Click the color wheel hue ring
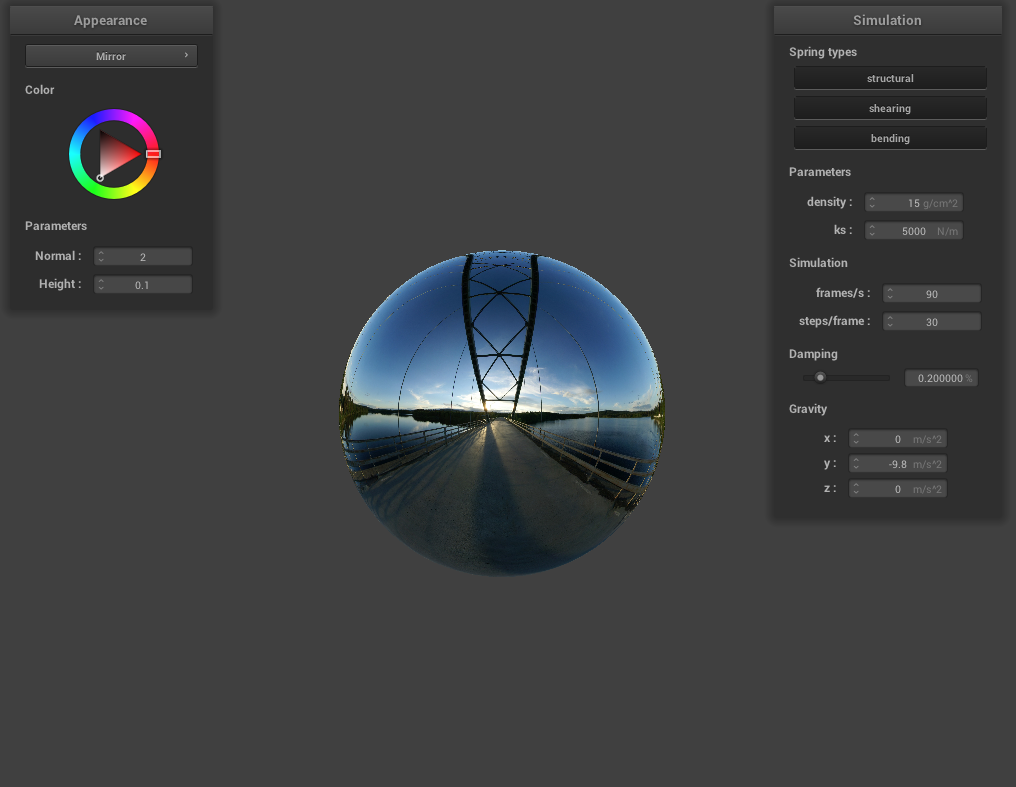Viewport: 1016px width, 787px height. point(114,115)
